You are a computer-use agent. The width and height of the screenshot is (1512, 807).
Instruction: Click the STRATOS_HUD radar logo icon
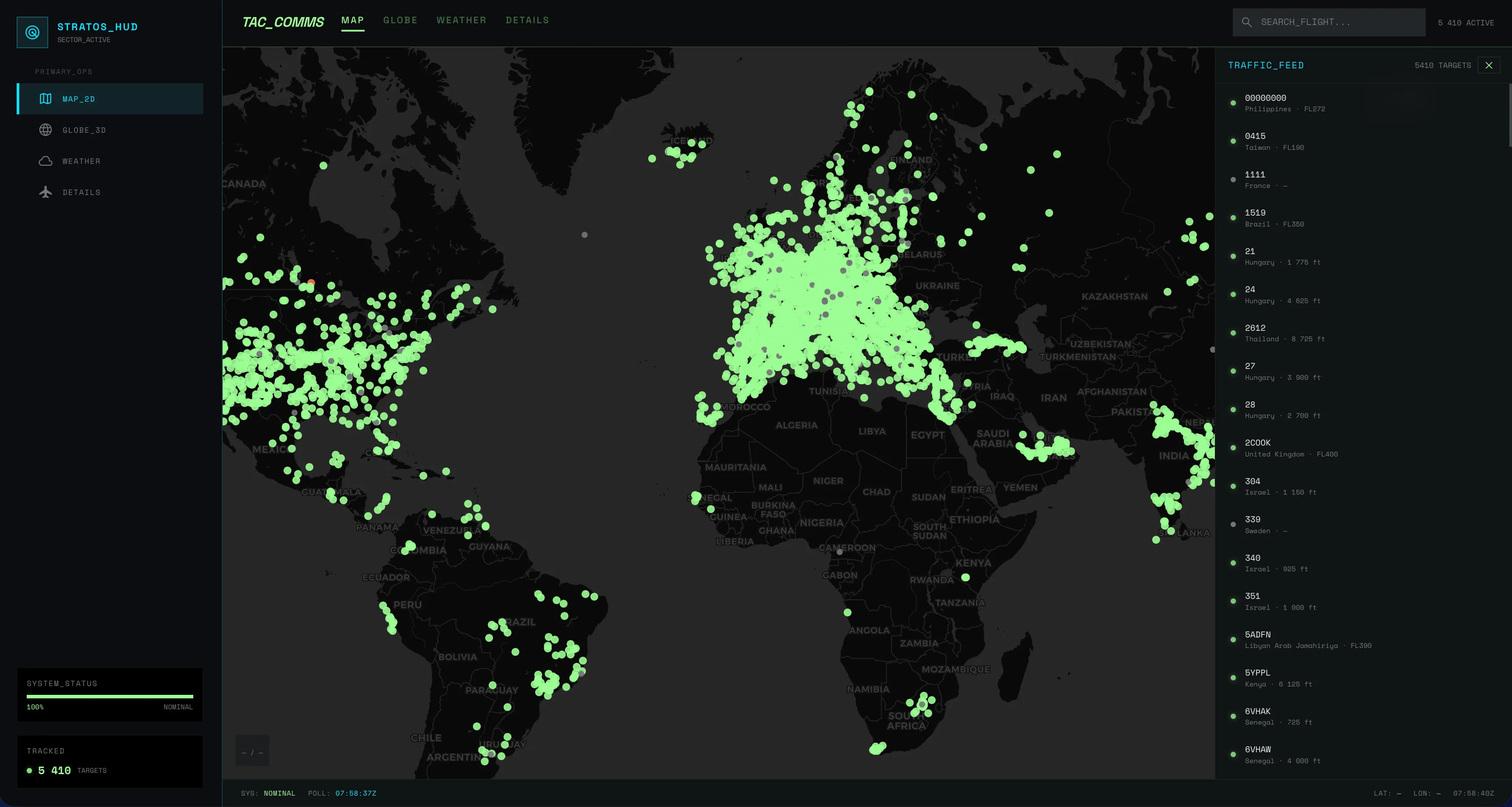coord(32,32)
